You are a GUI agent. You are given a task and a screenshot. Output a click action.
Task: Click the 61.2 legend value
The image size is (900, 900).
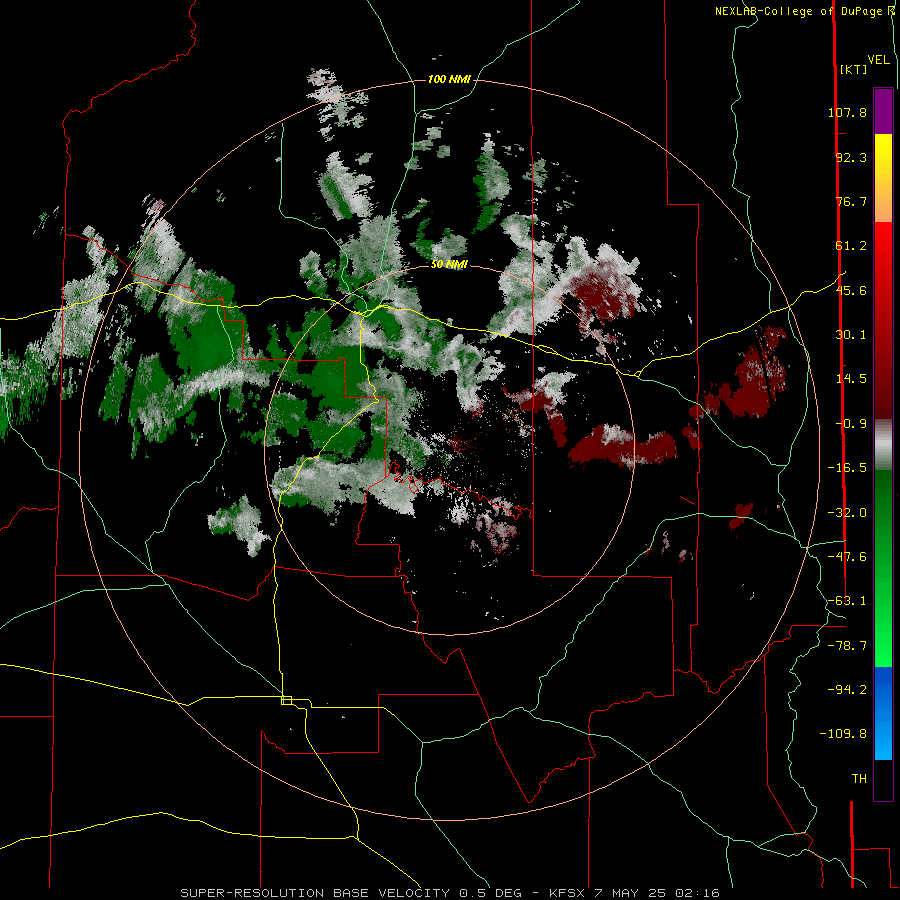tap(851, 246)
